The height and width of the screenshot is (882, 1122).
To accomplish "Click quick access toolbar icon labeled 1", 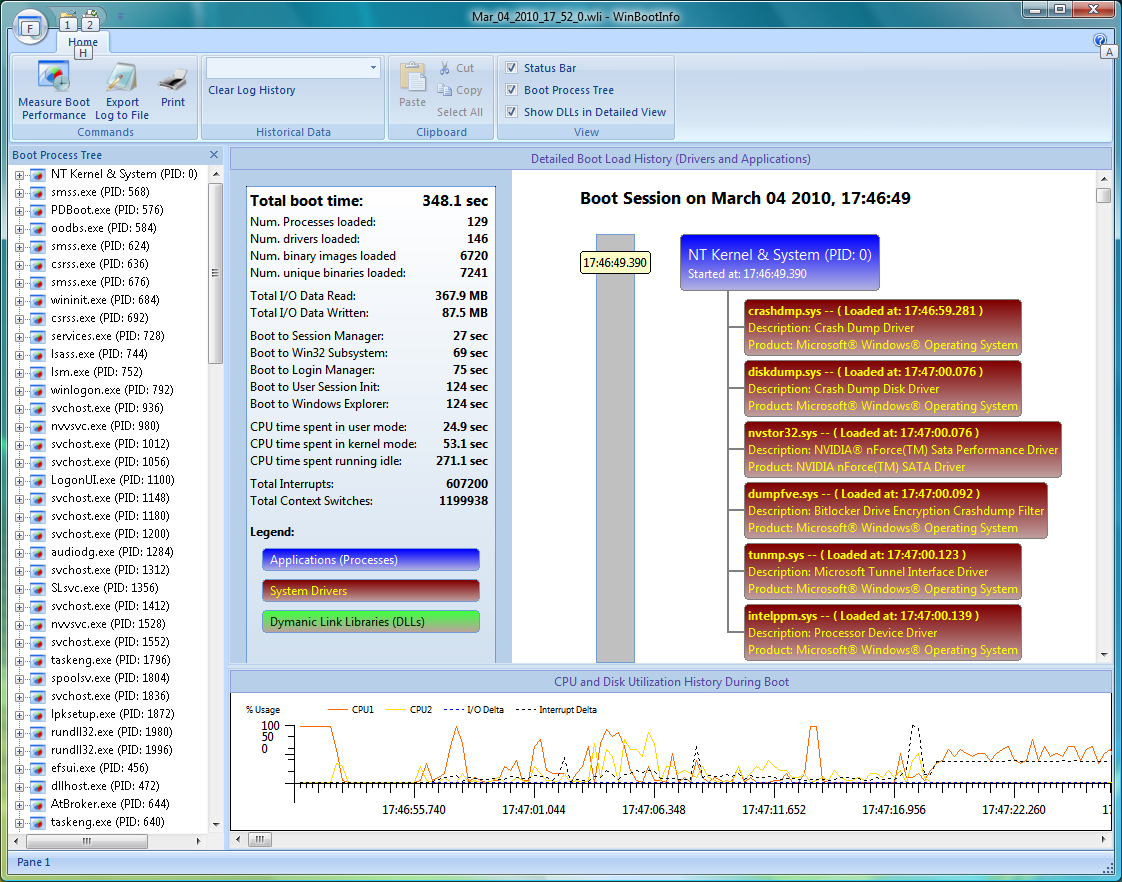I will coord(67,19).
